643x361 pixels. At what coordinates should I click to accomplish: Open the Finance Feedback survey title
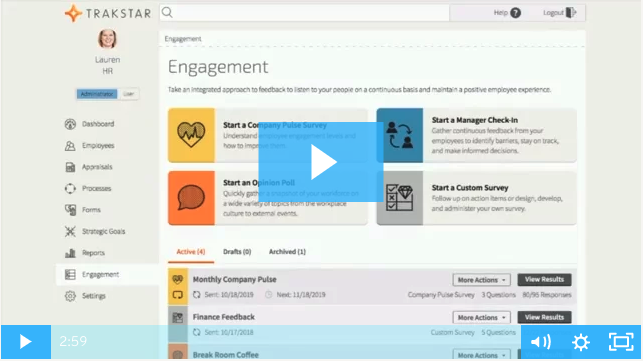[x=223, y=317]
